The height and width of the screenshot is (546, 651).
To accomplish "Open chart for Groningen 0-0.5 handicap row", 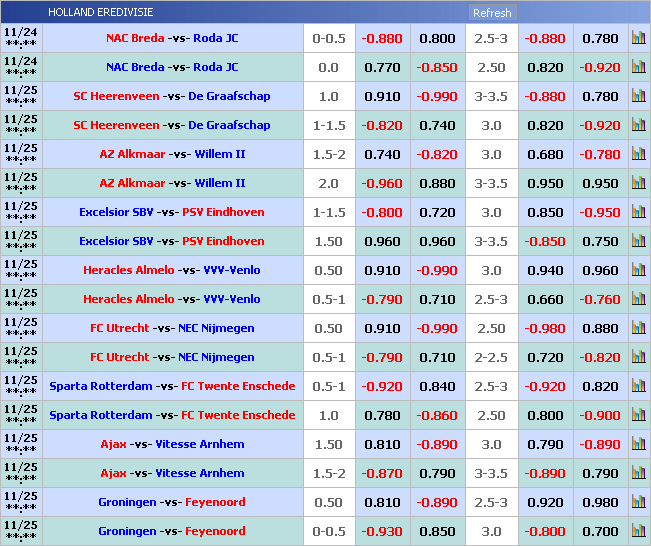I will tap(638, 531).
